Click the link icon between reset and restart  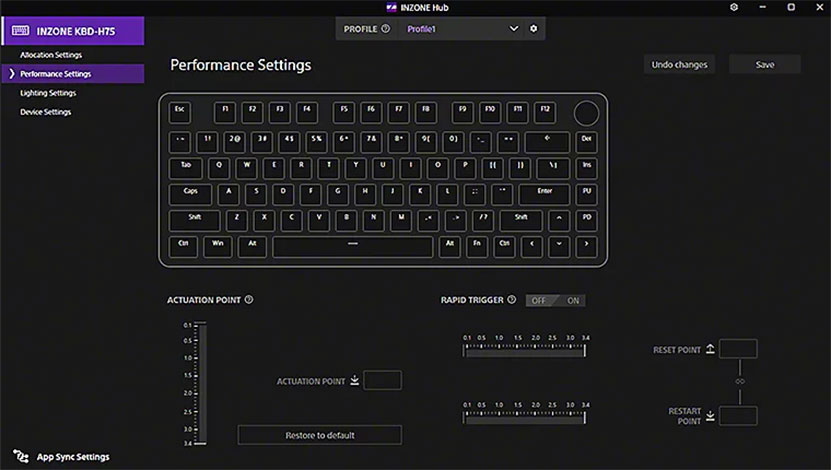pos(740,382)
